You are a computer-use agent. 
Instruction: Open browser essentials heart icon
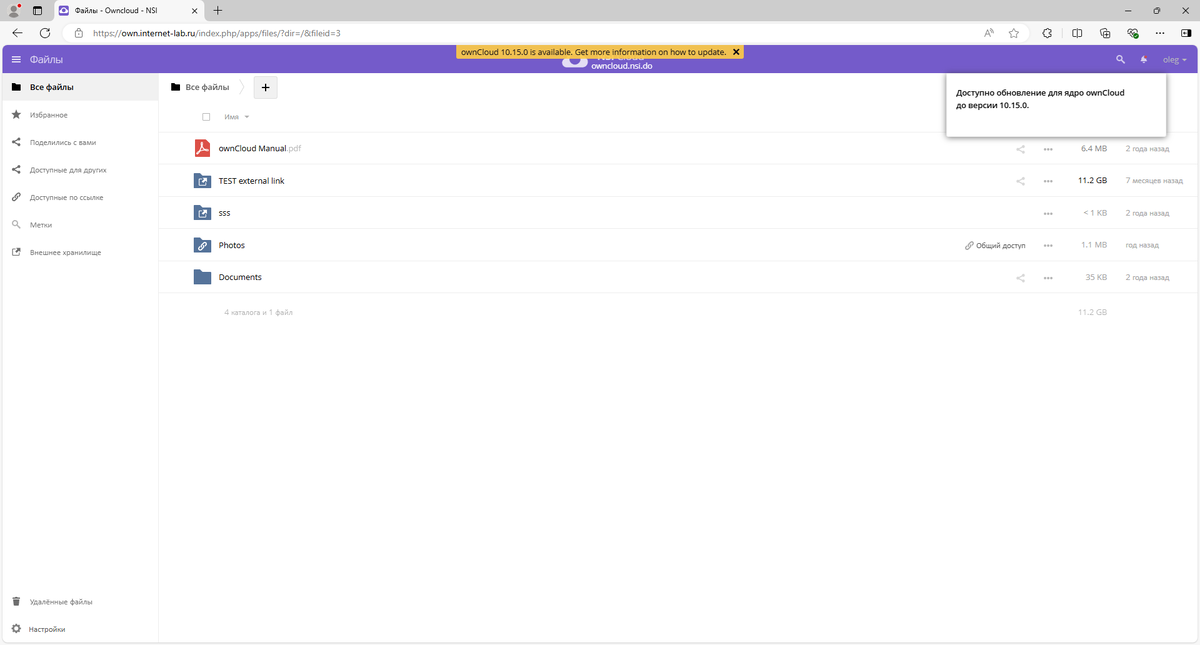pyautogui.click(x=1133, y=33)
